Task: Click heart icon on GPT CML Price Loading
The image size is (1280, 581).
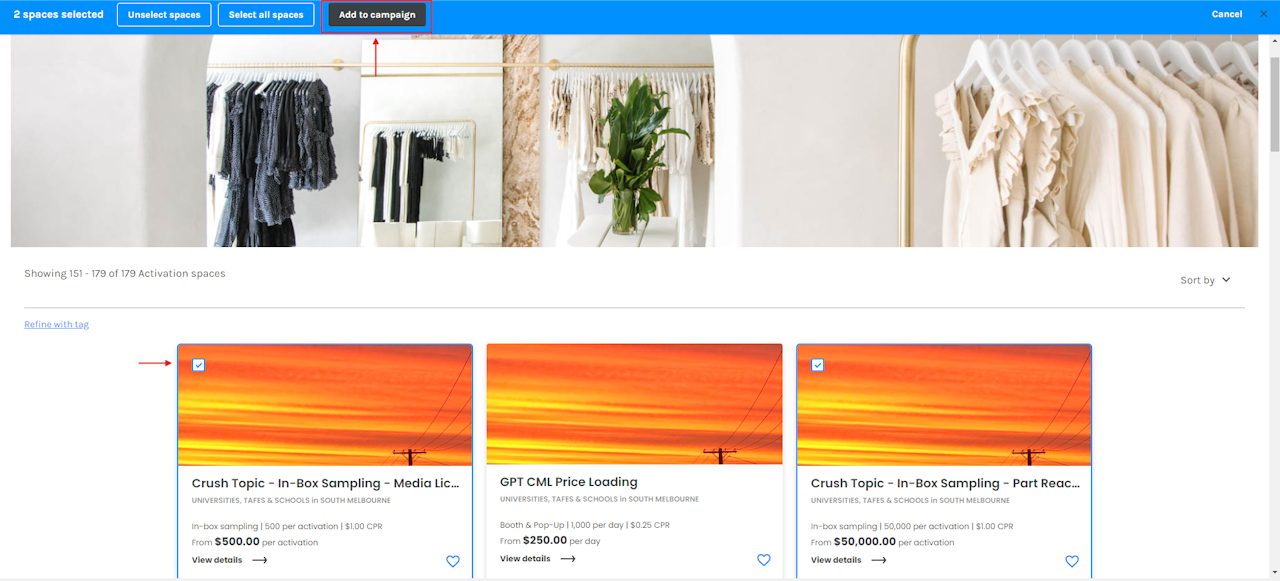Action: (764, 560)
